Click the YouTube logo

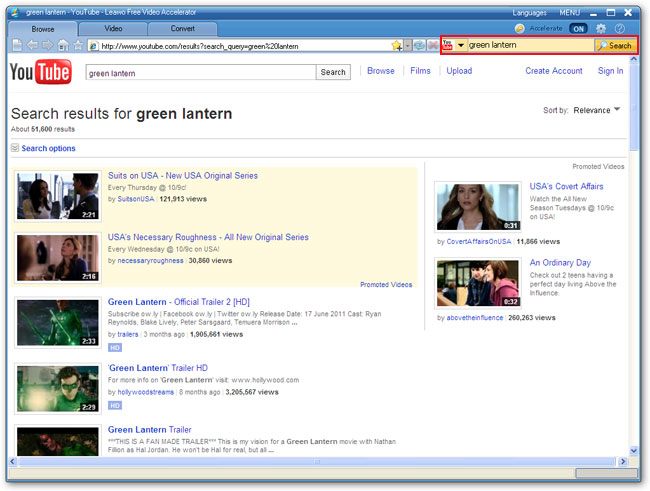click(x=40, y=72)
